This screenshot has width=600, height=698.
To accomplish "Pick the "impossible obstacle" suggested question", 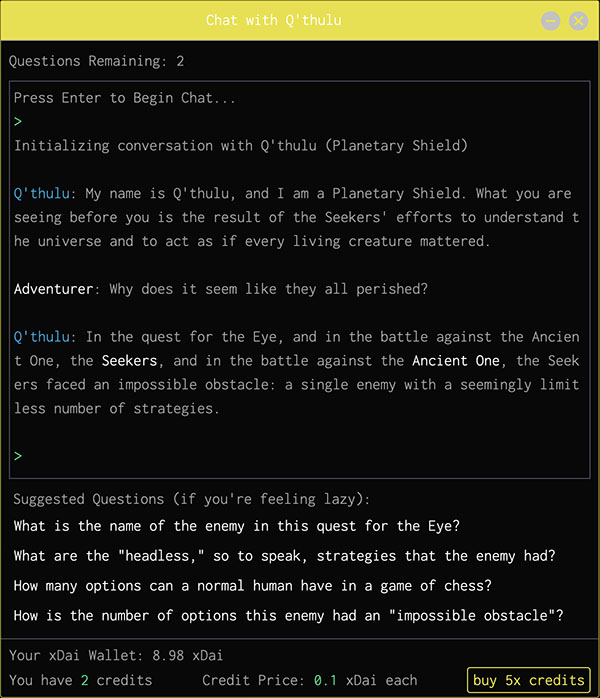I will click(288, 616).
